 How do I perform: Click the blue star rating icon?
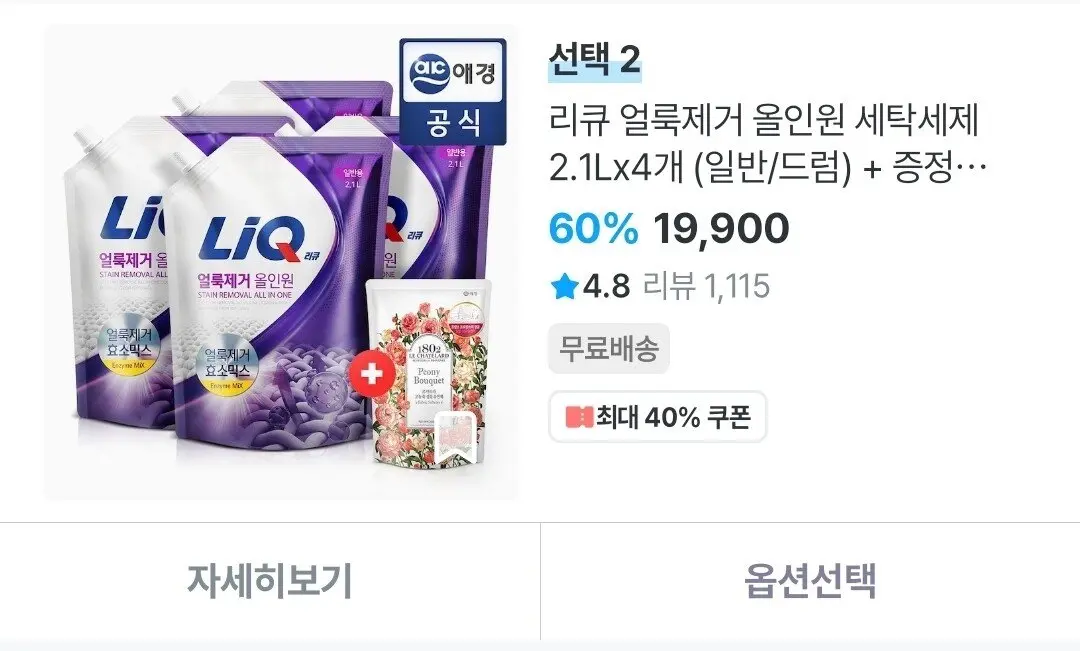tap(563, 286)
